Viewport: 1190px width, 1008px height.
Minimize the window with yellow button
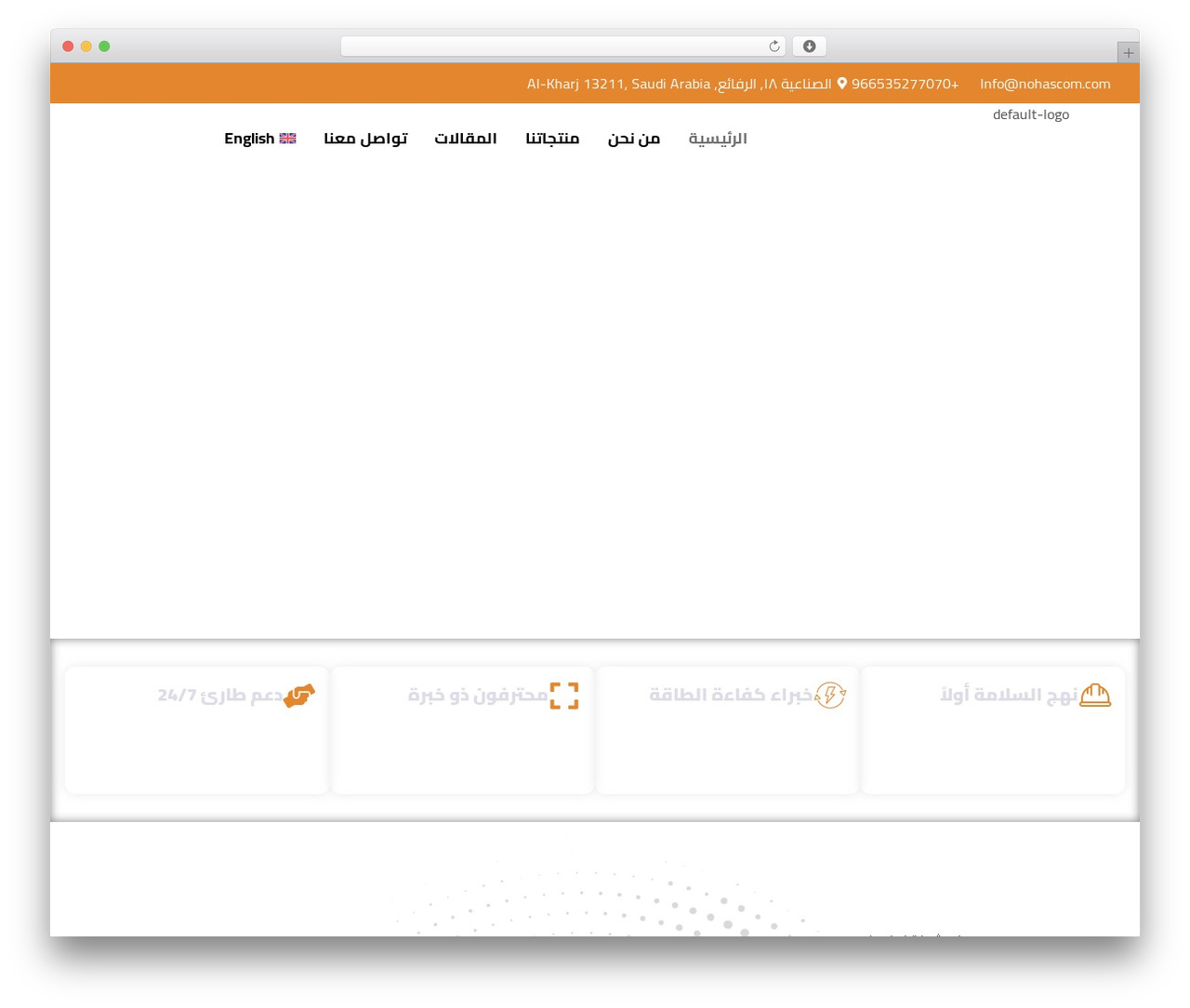coord(86,46)
